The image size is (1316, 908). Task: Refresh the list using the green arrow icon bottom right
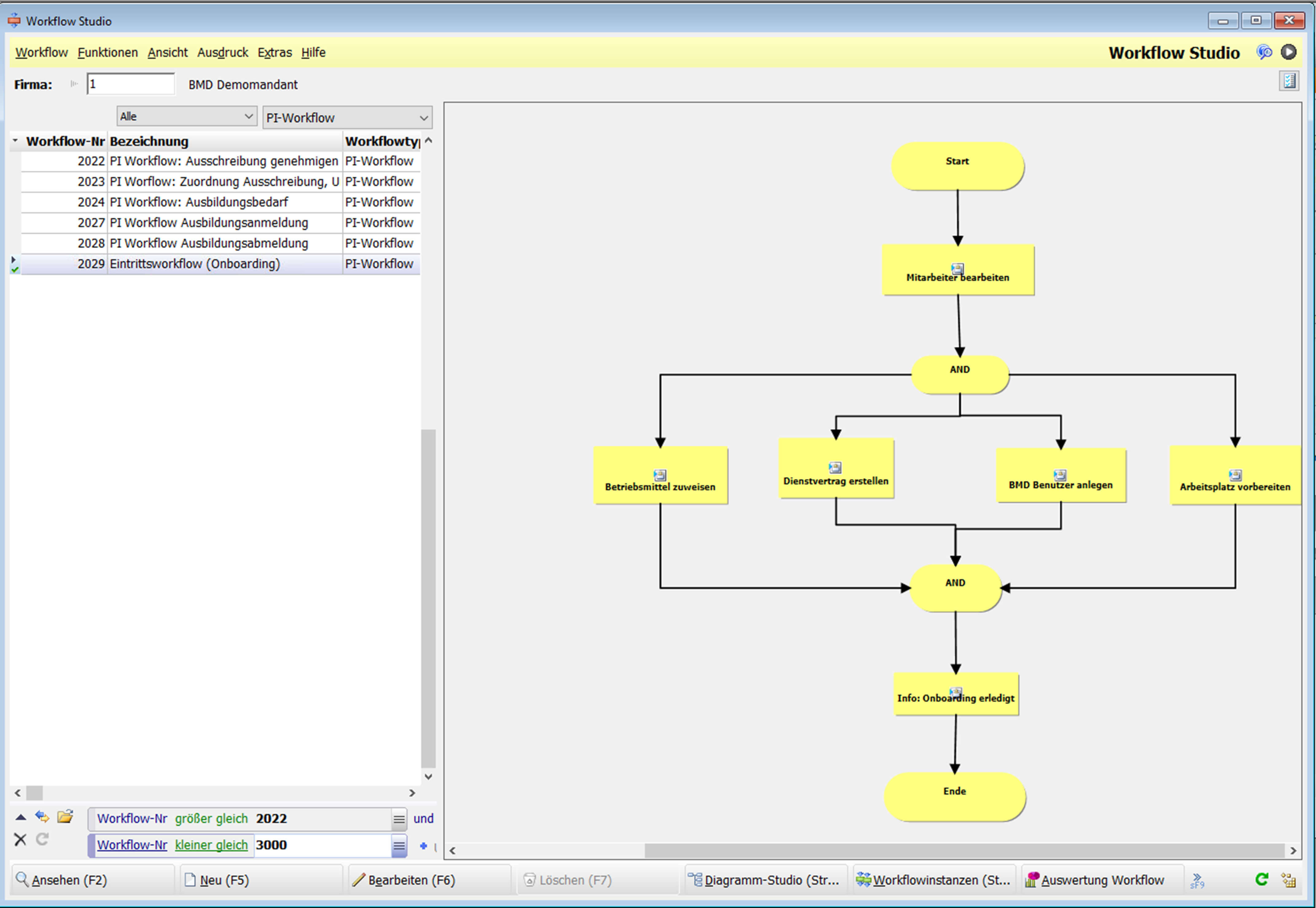click(1262, 879)
